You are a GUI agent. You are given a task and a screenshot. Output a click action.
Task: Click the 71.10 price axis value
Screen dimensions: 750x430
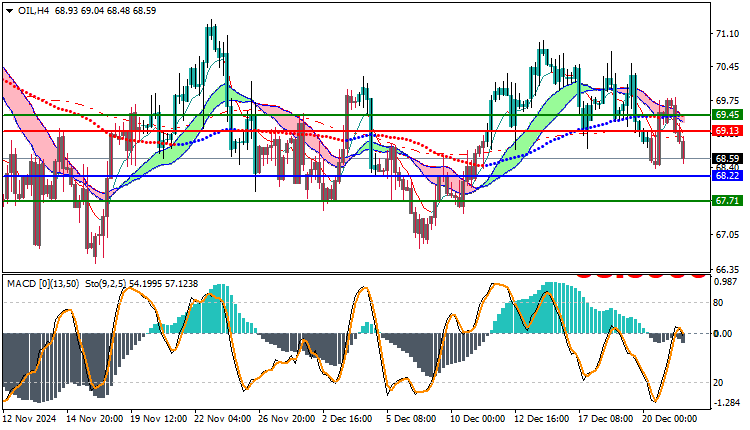click(727, 33)
